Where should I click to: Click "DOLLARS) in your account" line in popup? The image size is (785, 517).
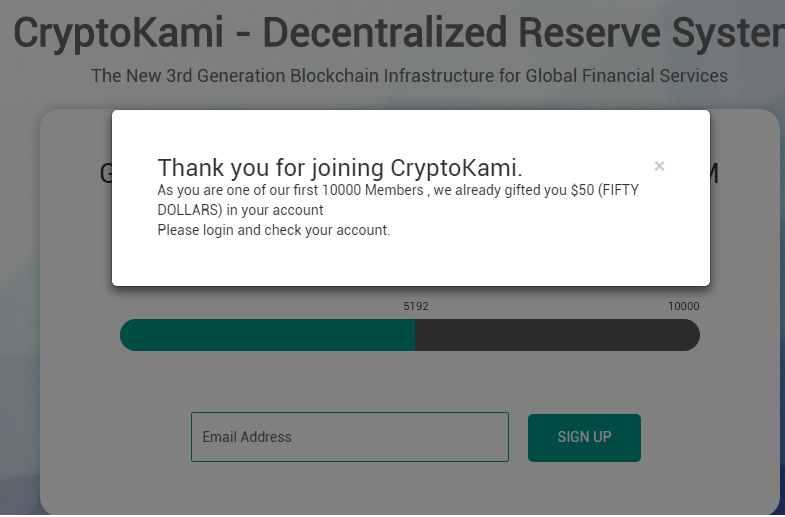[x=240, y=210]
